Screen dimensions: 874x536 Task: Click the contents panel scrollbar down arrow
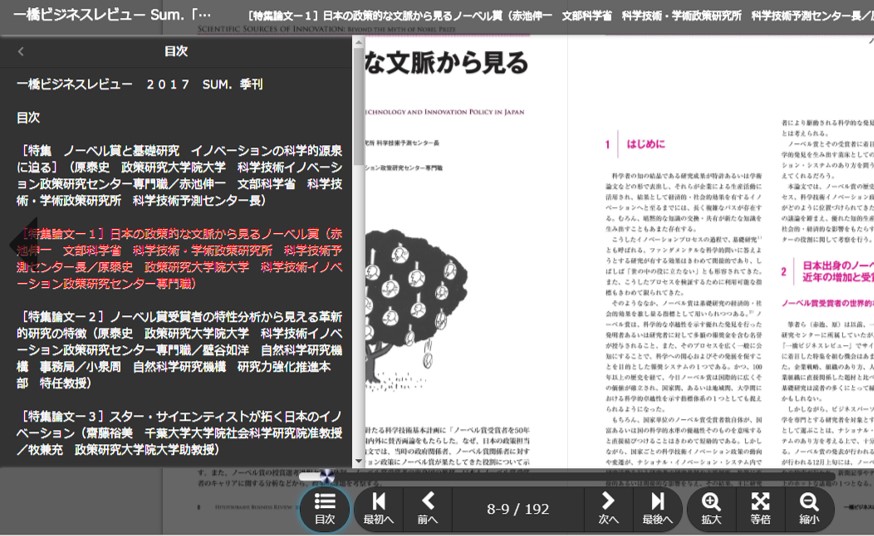pos(358,461)
